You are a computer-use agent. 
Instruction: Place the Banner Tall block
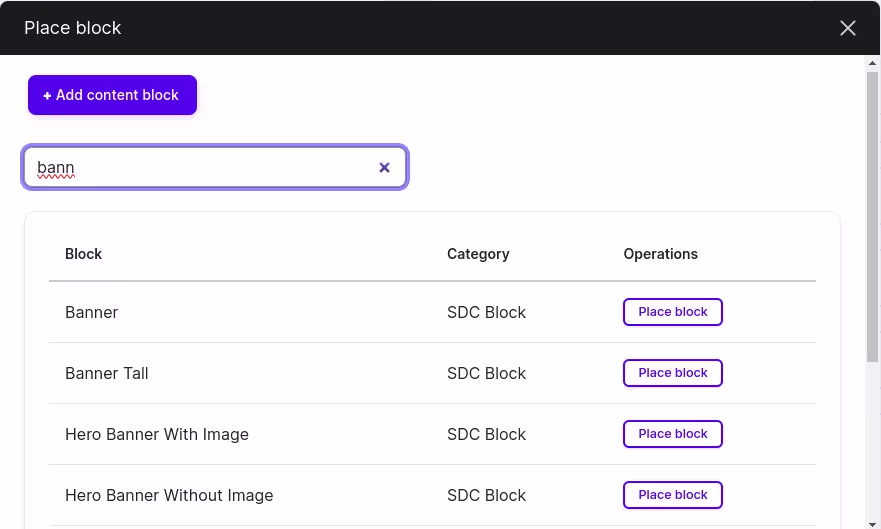pyautogui.click(x=673, y=373)
